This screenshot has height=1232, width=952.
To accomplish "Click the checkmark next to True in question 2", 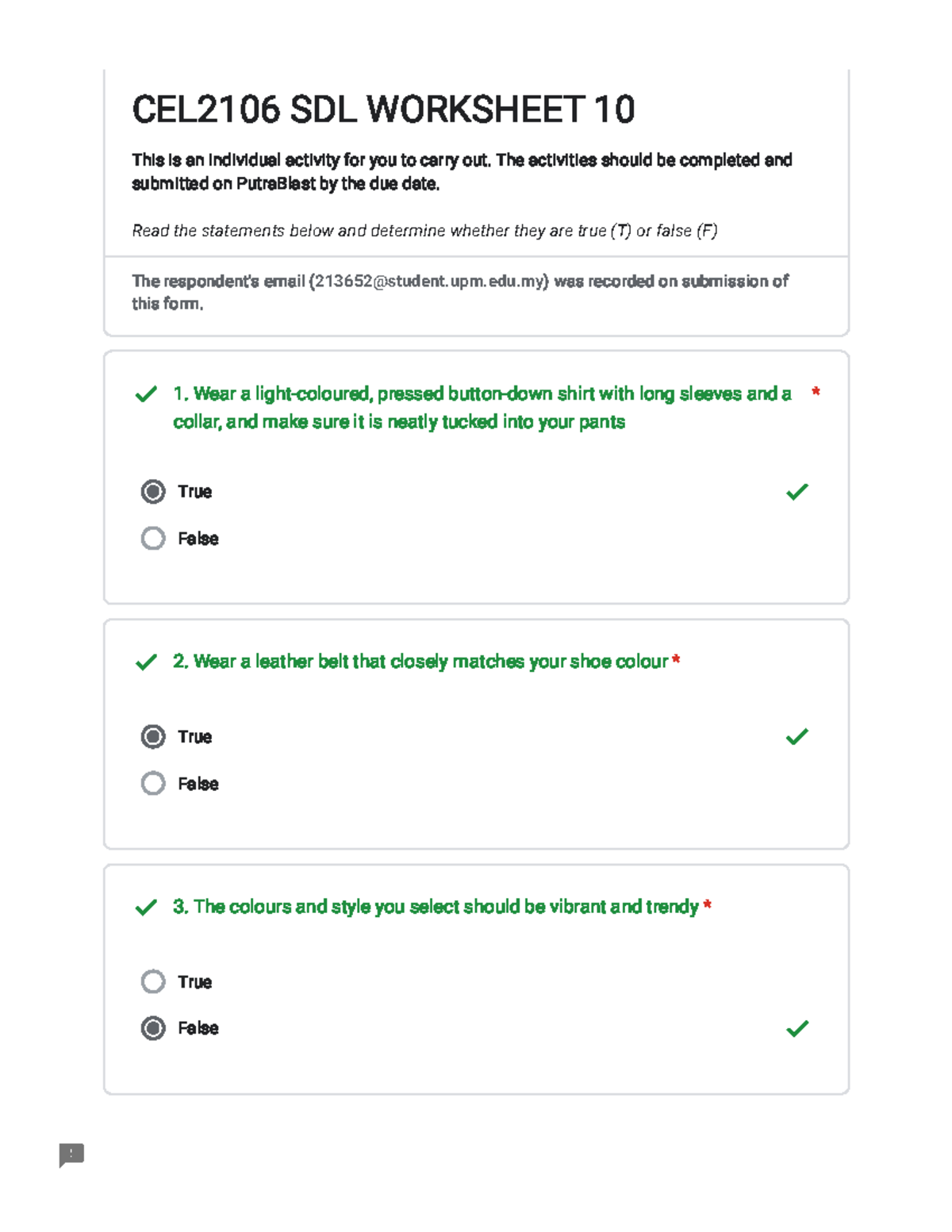I will coord(797,738).
